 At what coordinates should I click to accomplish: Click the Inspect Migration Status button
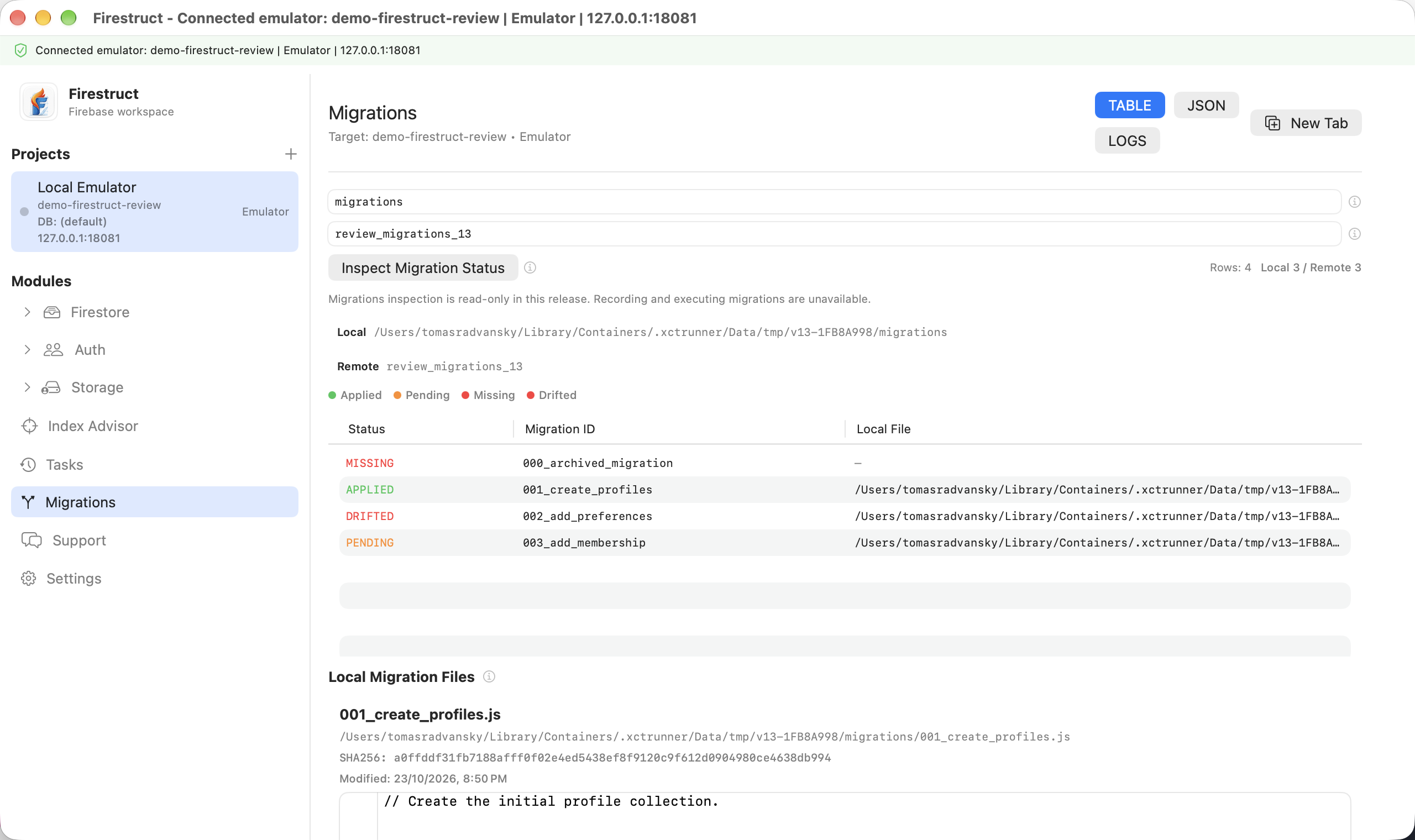coord(423,267)
